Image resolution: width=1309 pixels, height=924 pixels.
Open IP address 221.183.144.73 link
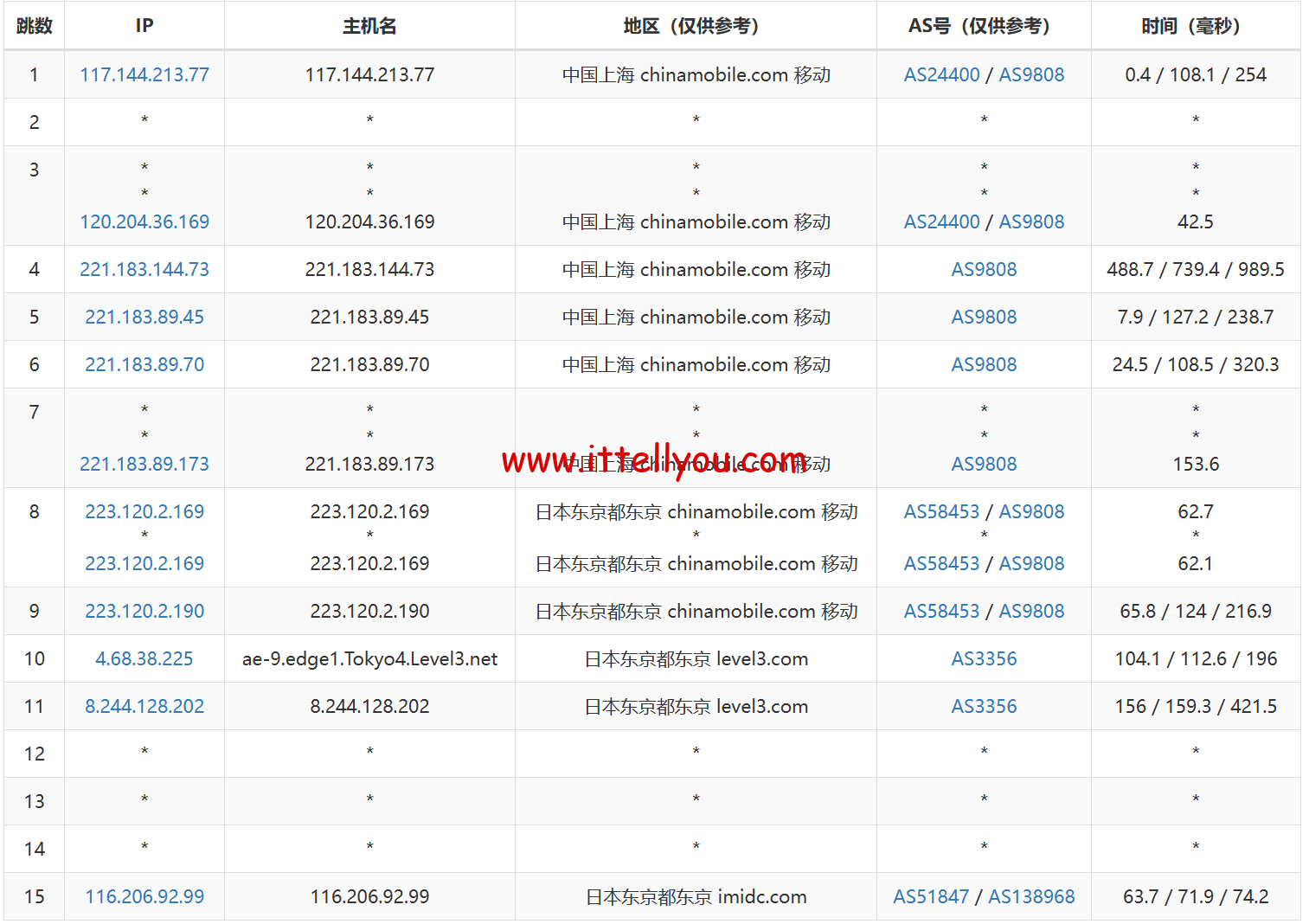point(144,269)
